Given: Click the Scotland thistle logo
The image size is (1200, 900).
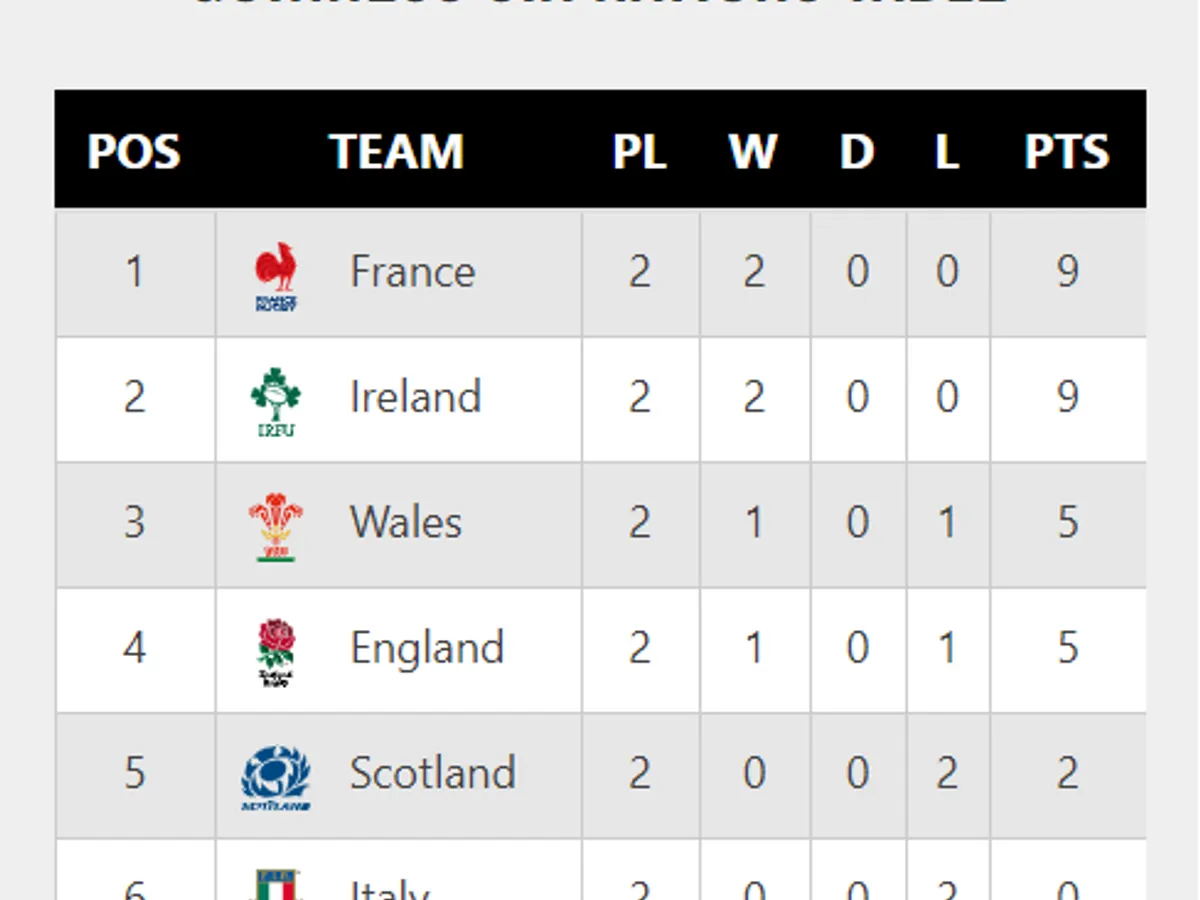Looking at the screenshot, I should 276,777.
